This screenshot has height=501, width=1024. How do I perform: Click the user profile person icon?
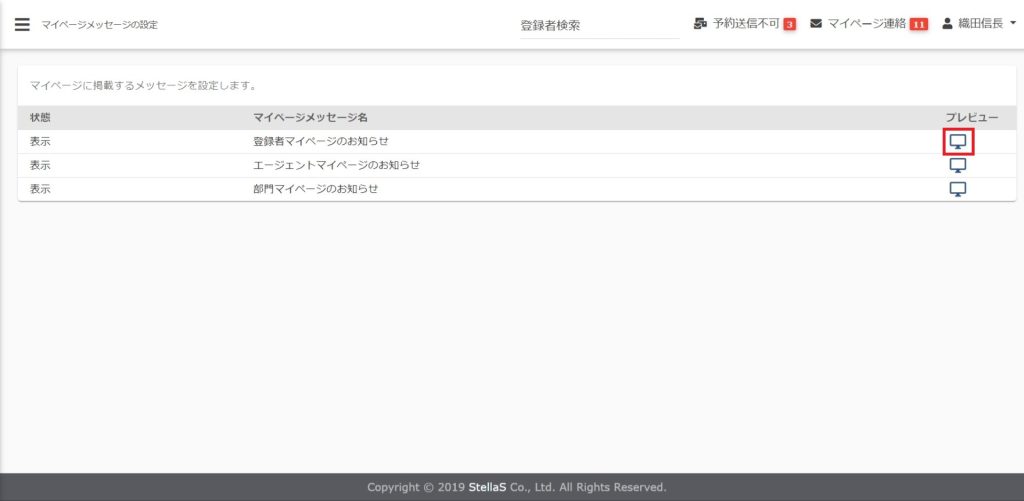[948, 24]
